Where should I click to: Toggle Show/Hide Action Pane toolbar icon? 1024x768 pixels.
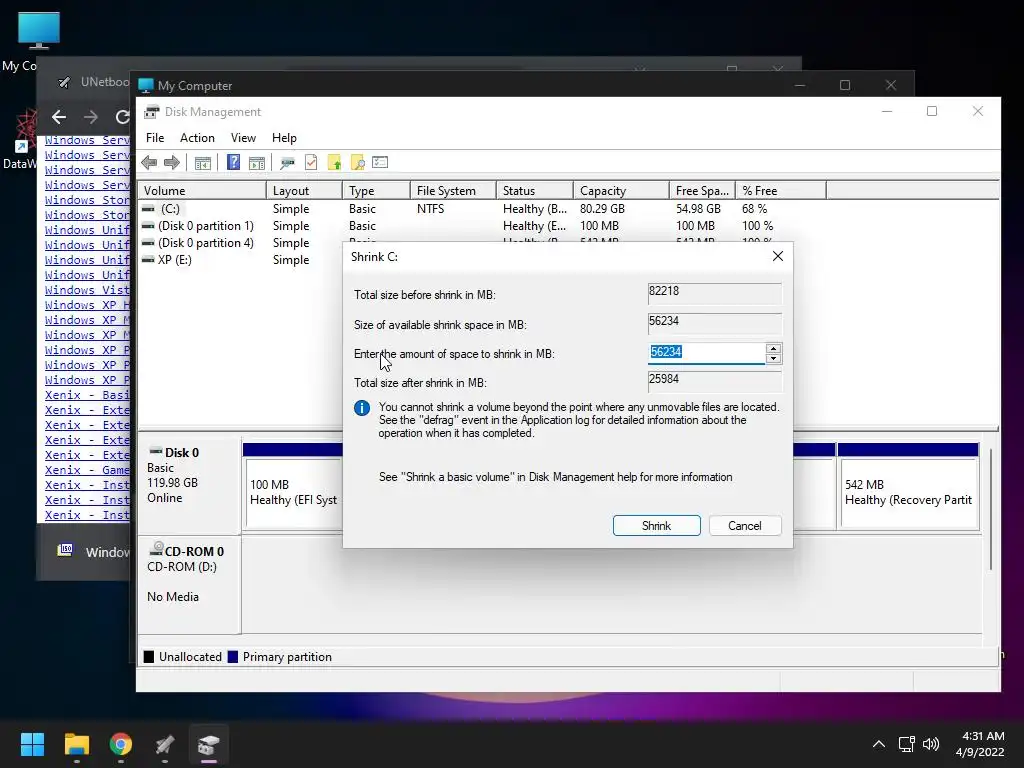(x=257, y=163)
